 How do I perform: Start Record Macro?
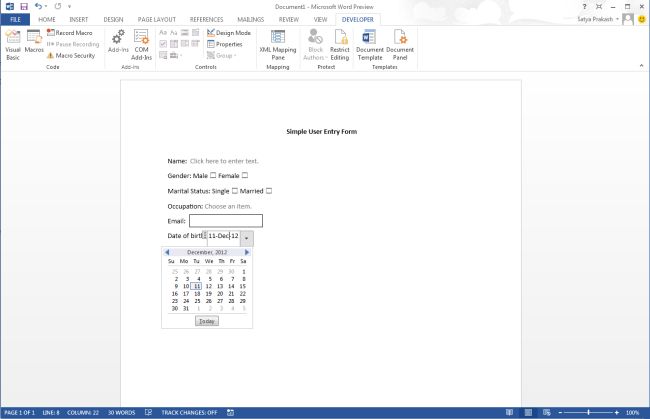(x=70, y=32)
